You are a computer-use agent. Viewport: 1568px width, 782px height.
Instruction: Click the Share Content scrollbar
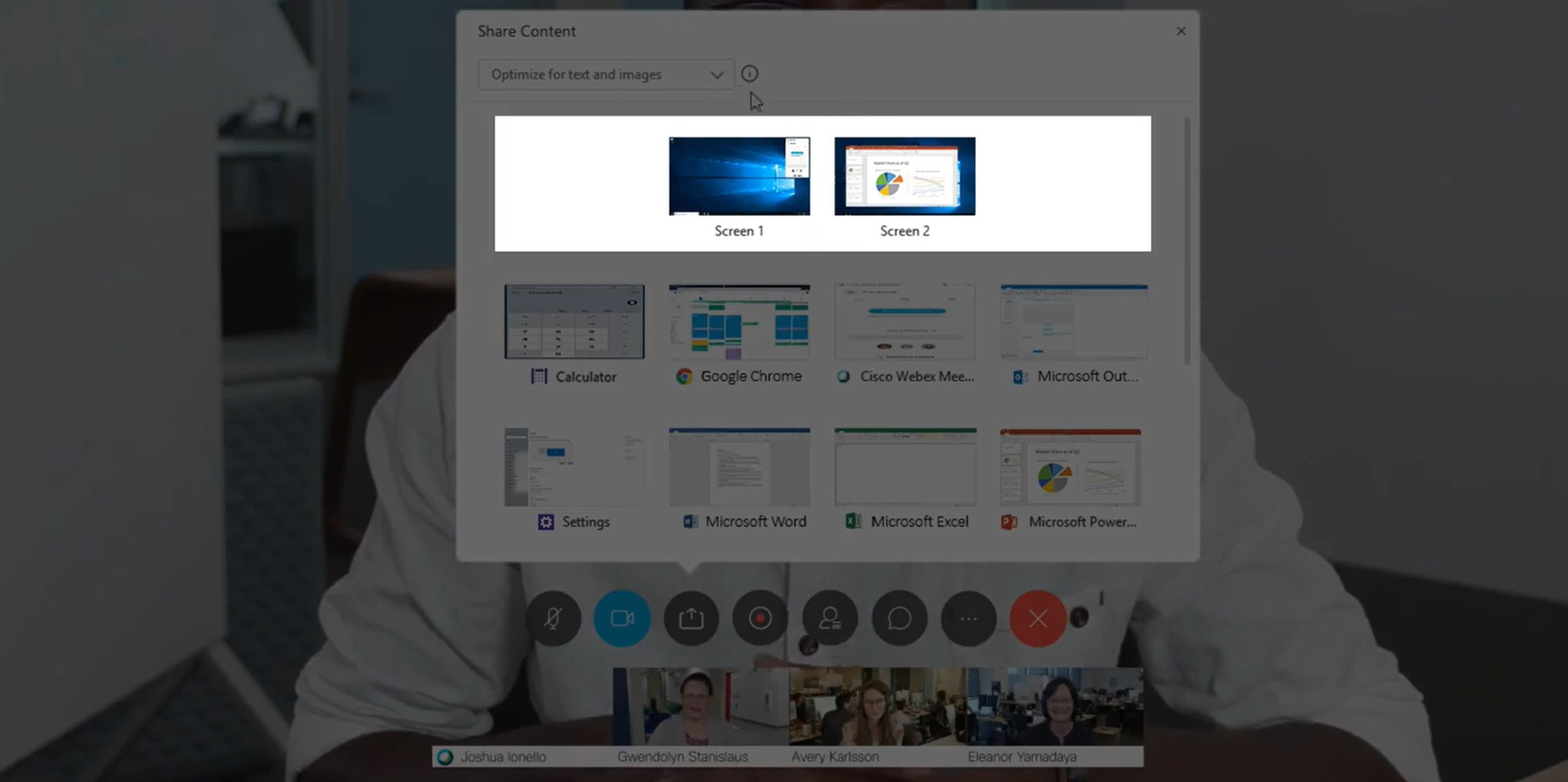point(1187,241)
